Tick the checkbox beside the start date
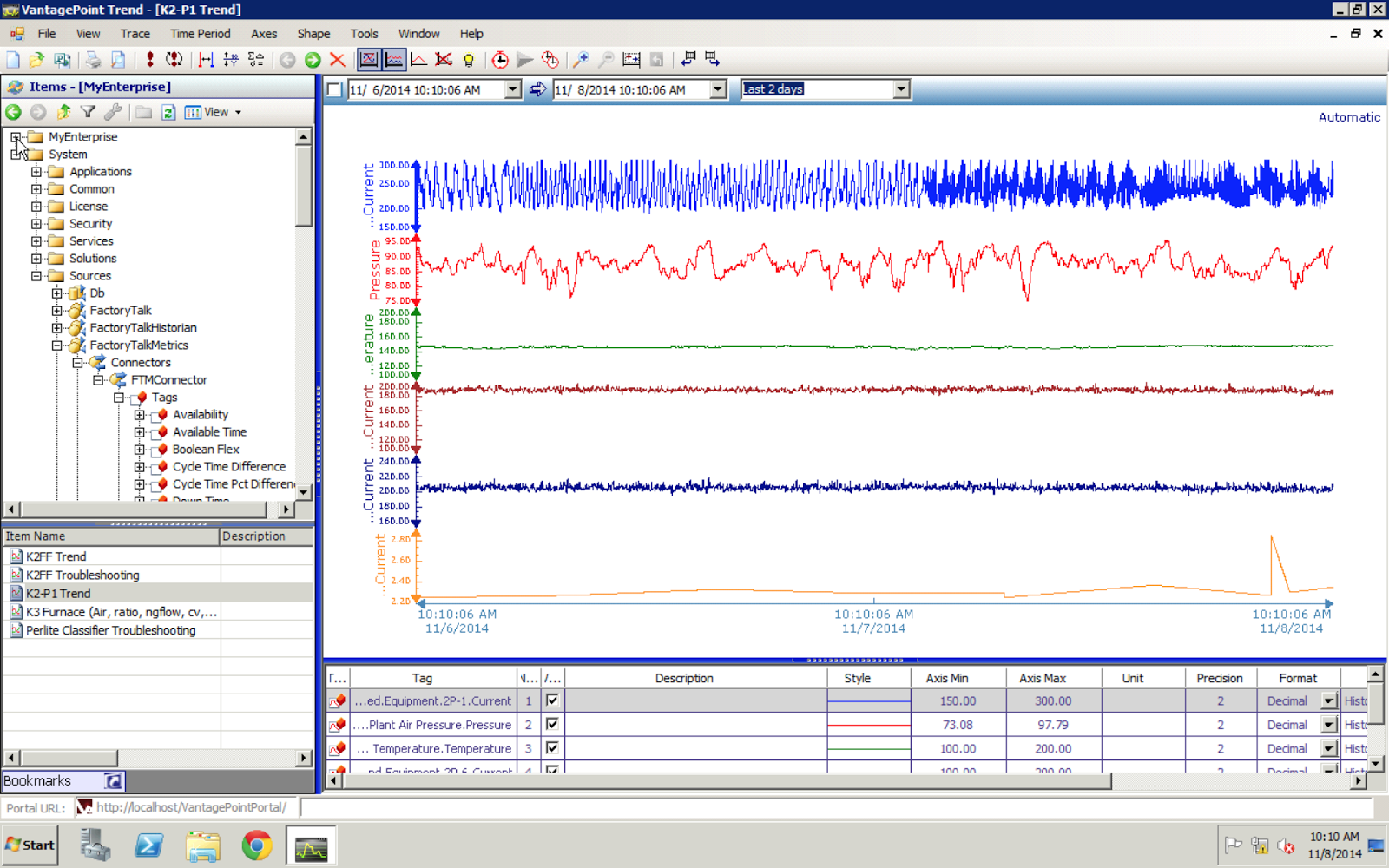The width and height of the screenshot is (1389, 868). click(334, 89)
